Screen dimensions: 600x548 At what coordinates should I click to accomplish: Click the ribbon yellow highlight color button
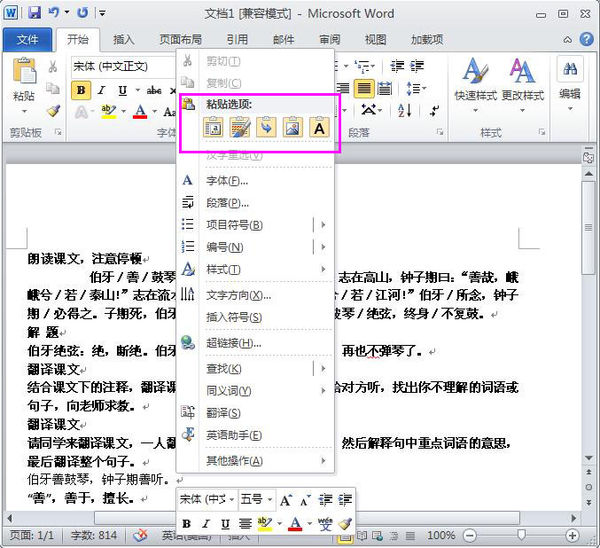click(x=109, y=111)
